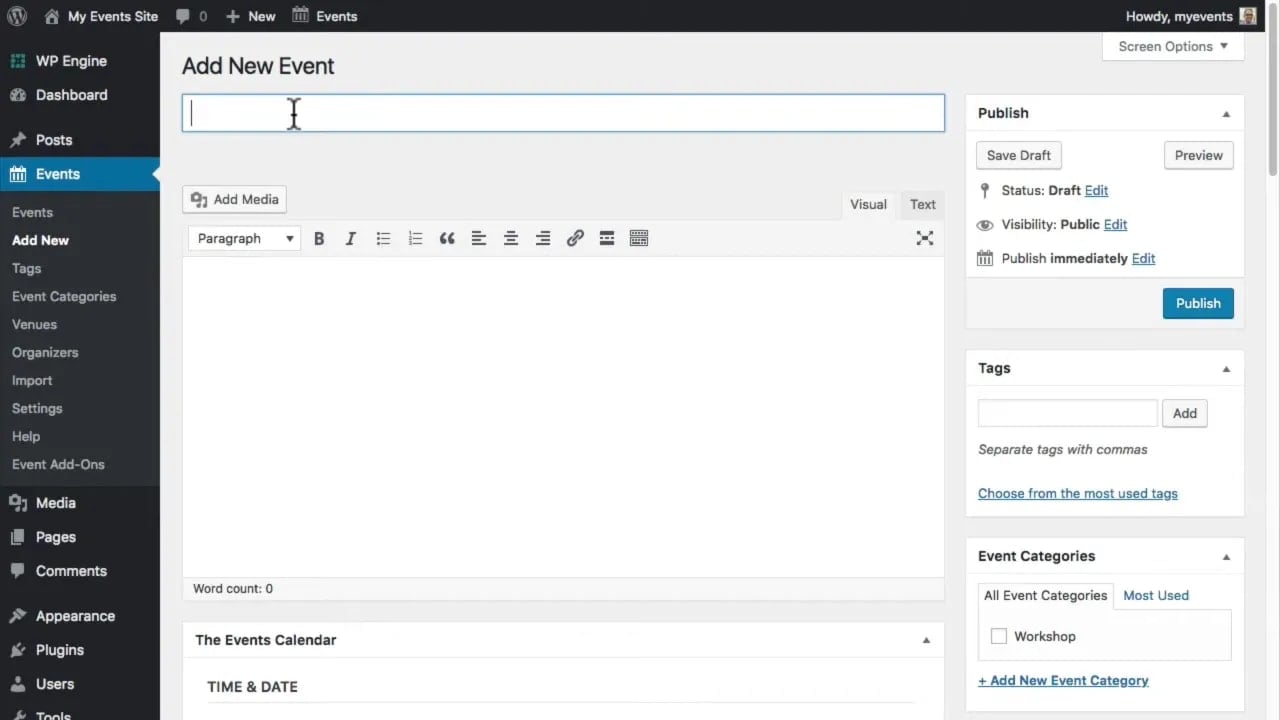Open the Import submenu item
The image size is (1280, 720).
pos(32,380)
